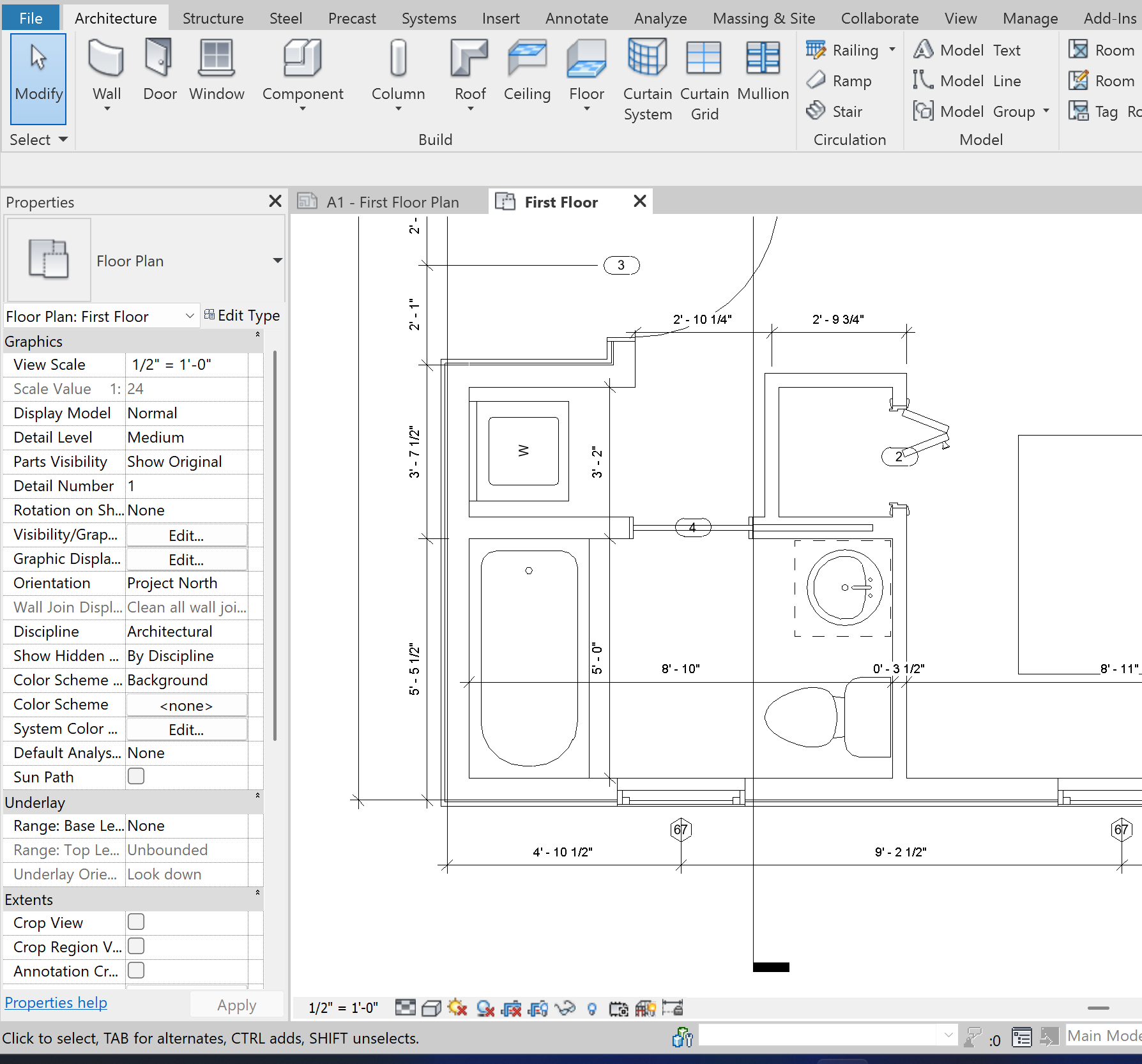
Task: Activate the Window tool
Action: coord(217,70)
